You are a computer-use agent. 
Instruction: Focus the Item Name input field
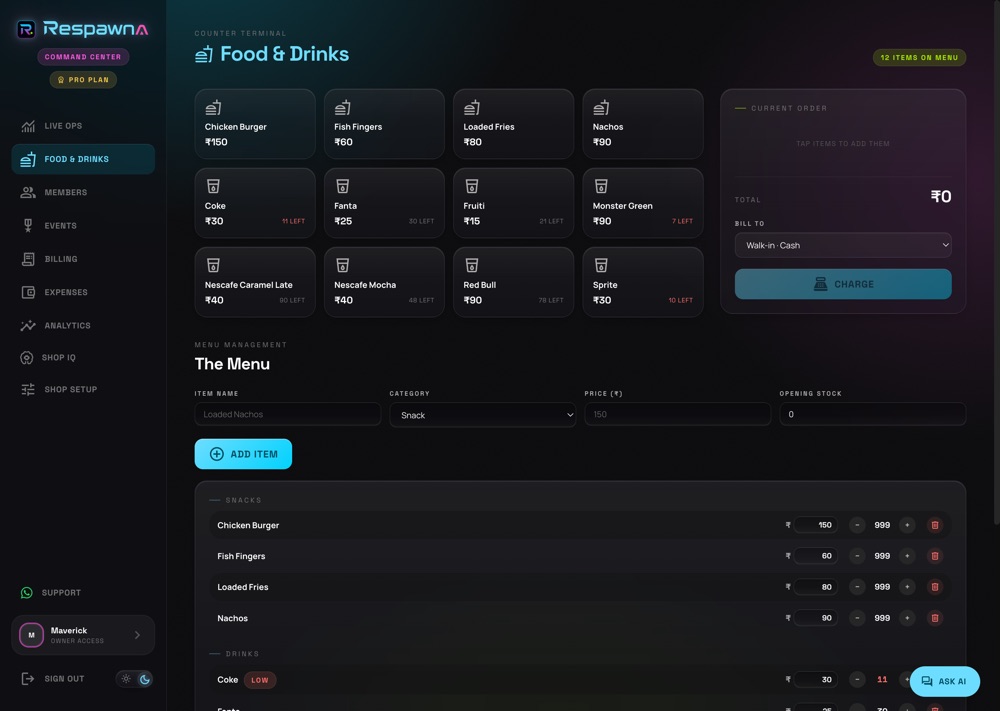288,414
